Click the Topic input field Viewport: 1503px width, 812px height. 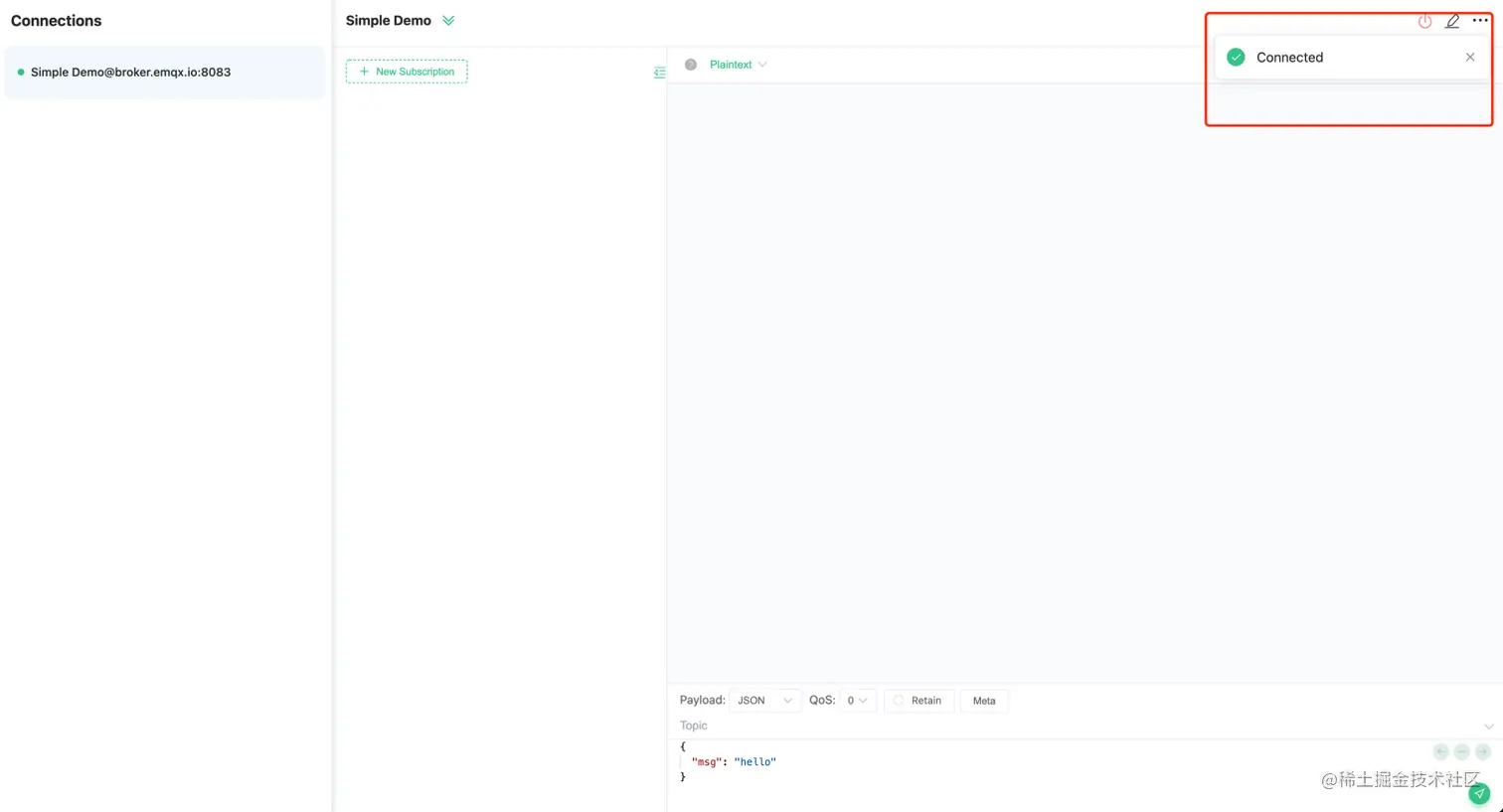click(x=1079, y=726)
